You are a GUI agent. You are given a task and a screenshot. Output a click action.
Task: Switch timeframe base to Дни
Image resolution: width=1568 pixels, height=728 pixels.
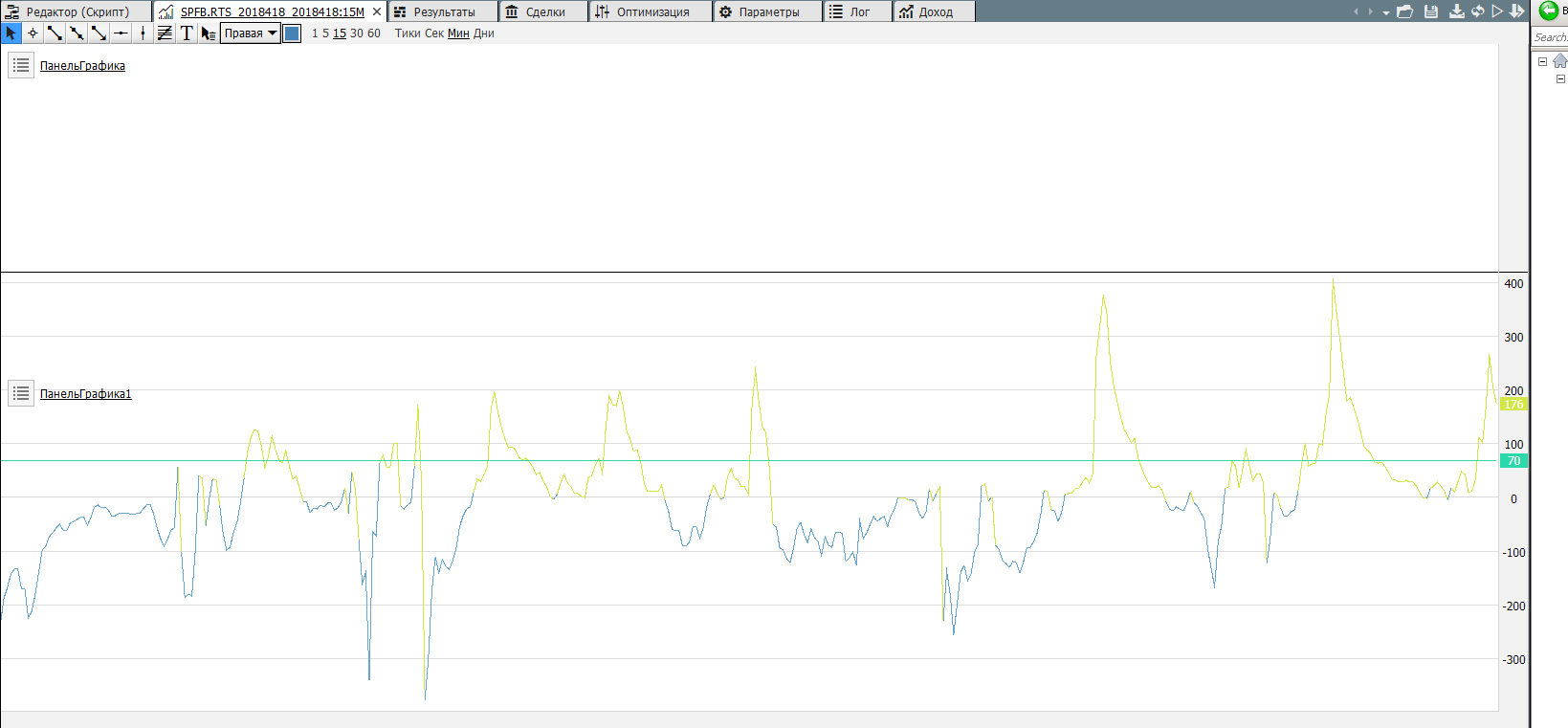point(484,33)
